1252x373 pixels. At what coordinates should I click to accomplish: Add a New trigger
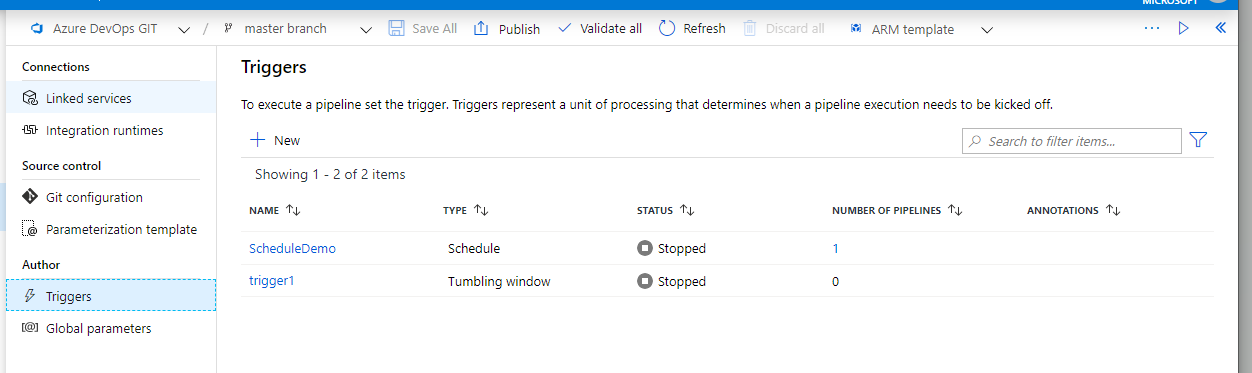(x=275, y=140)
